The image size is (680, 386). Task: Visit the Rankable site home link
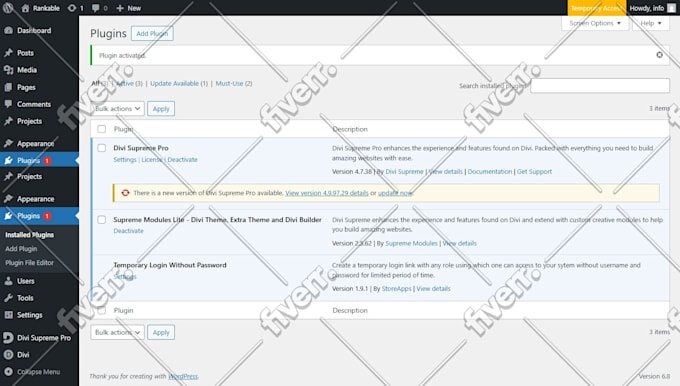click(x=40, y=8)
